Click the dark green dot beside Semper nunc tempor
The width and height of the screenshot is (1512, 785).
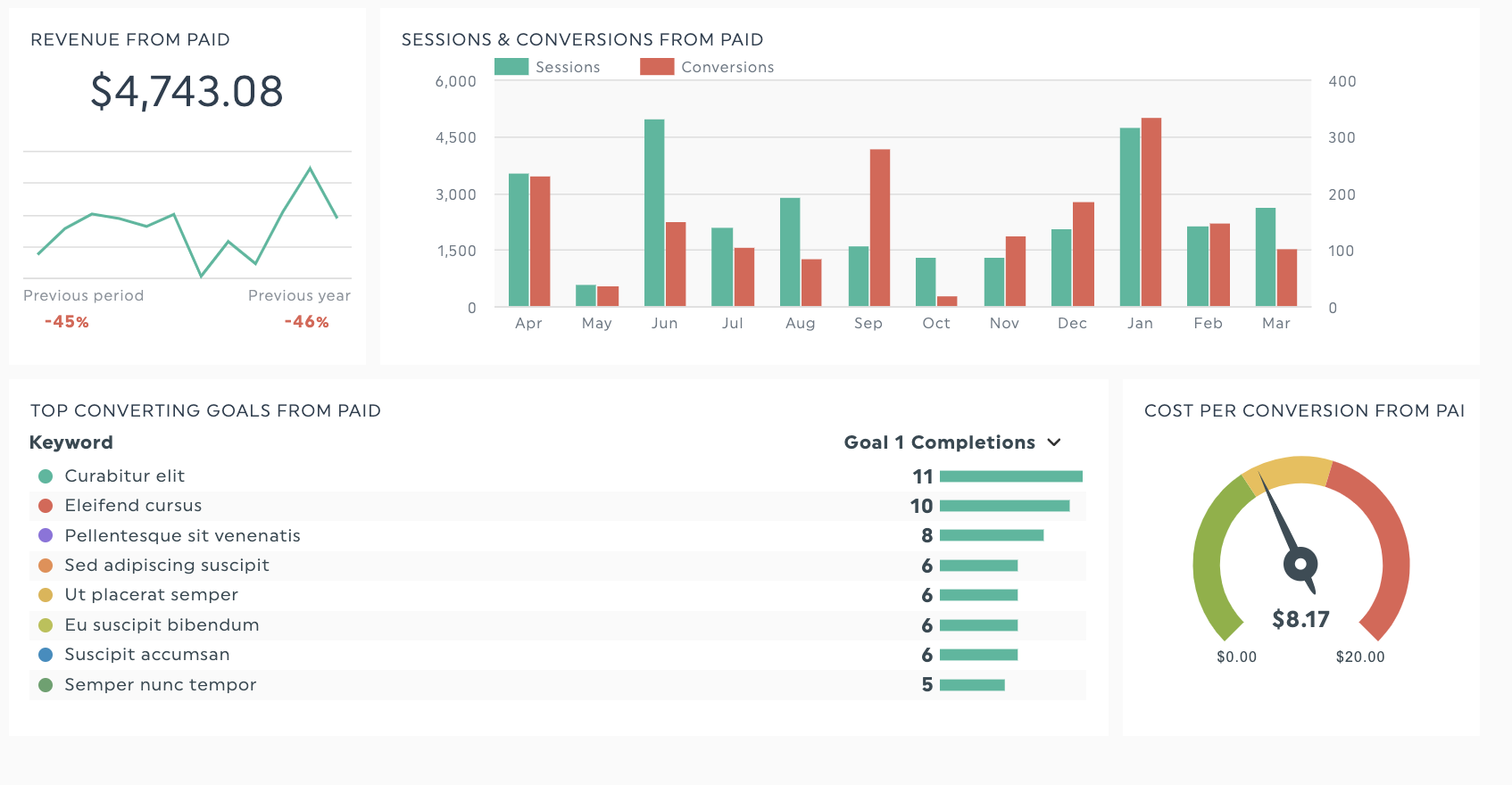click(x=46, y=685)
